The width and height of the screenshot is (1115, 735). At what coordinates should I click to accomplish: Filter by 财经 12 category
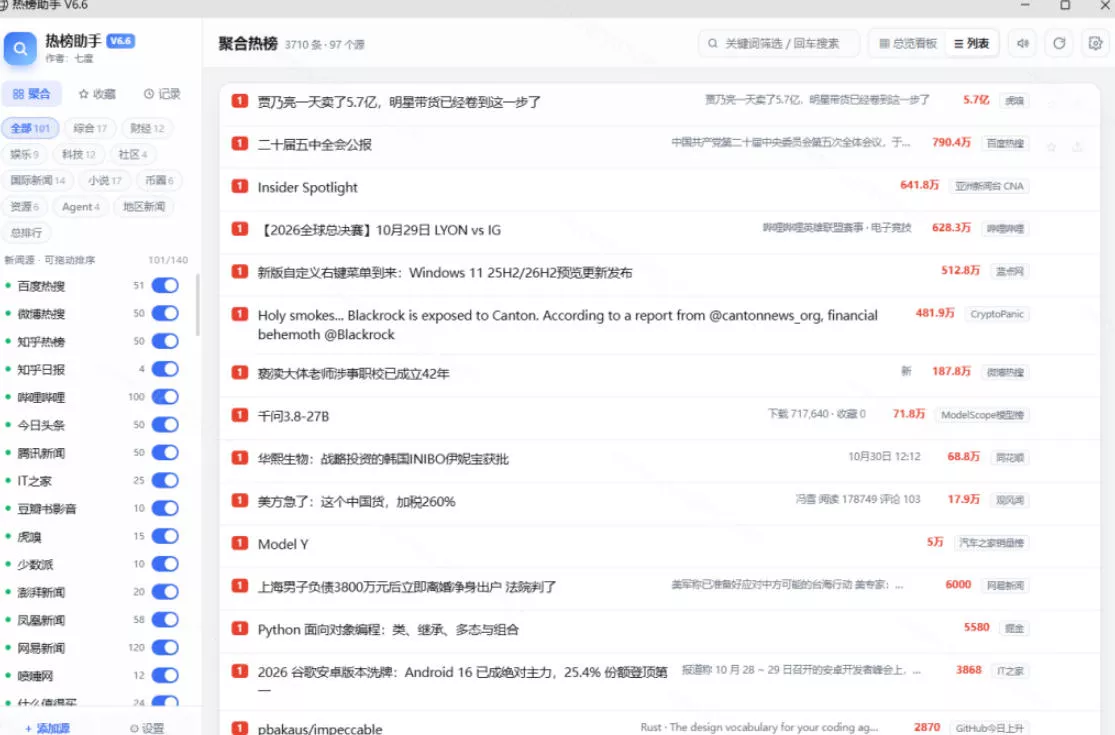pyautogui.click(x=147, y=128)
